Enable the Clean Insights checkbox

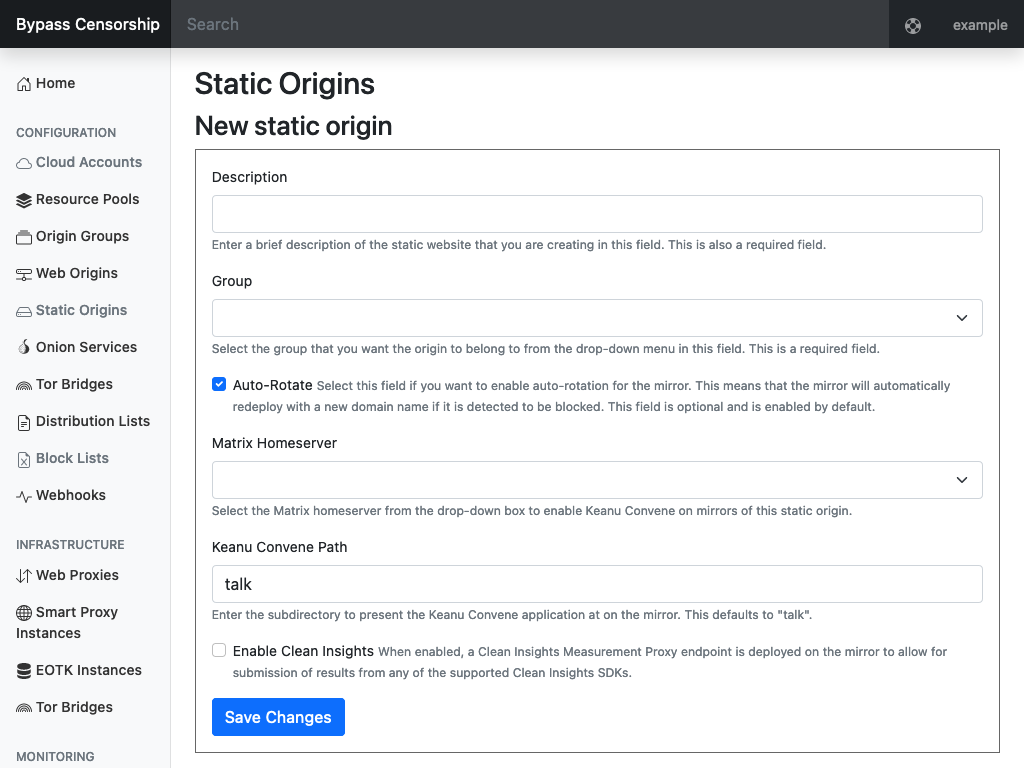pos(219,651)
